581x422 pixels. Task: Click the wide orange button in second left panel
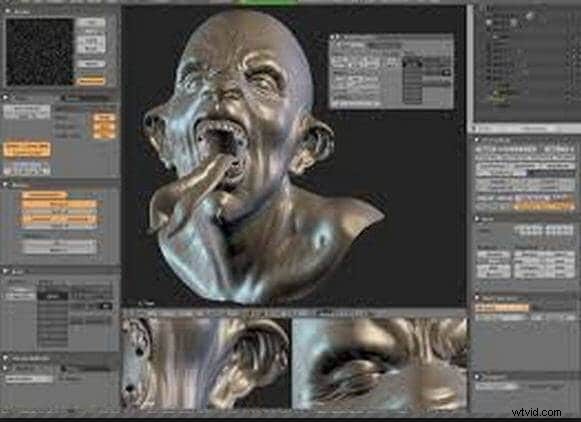[27, 149]
